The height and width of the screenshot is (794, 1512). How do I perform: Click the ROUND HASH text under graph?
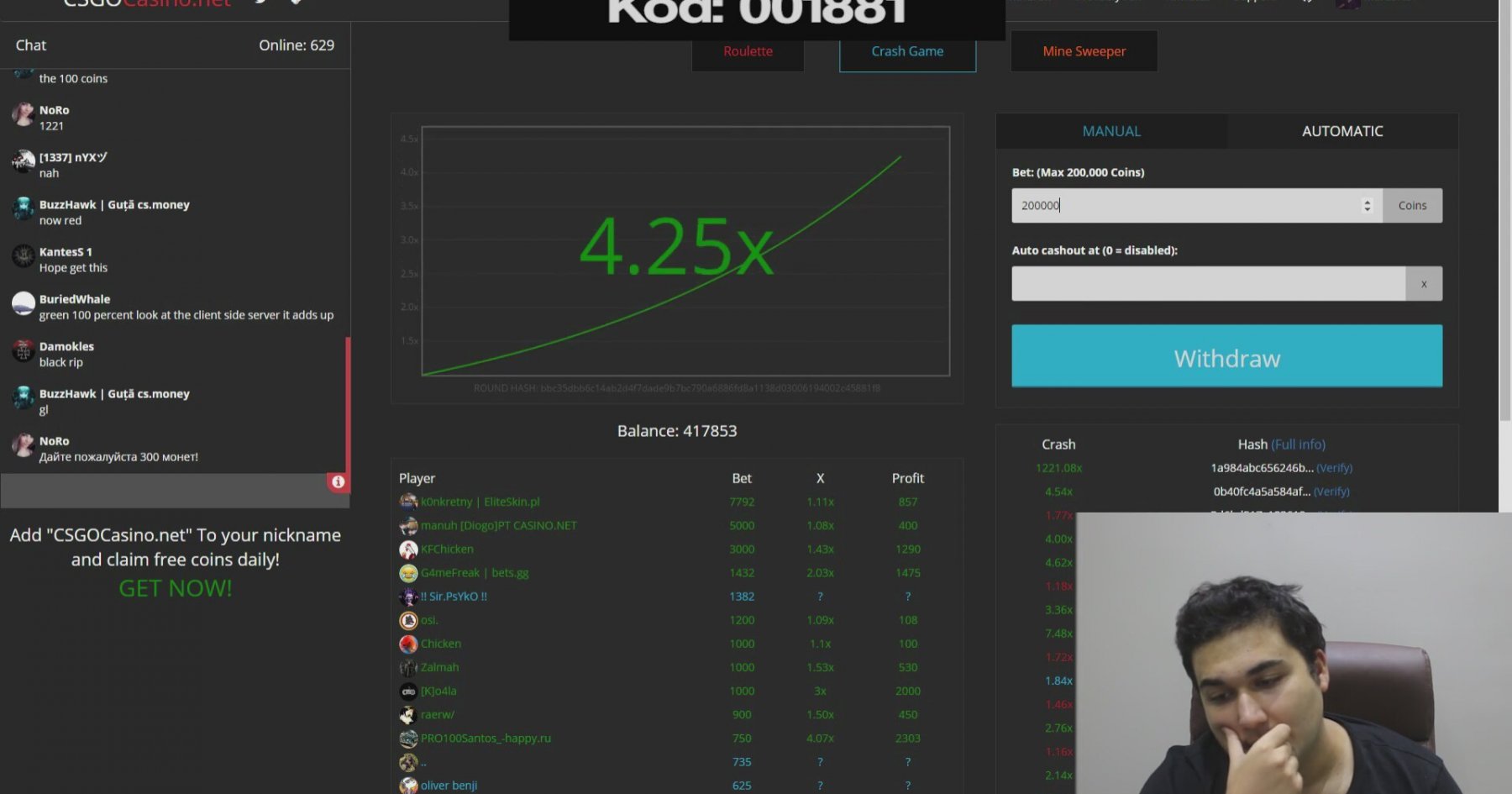click(x=677, y=388)
